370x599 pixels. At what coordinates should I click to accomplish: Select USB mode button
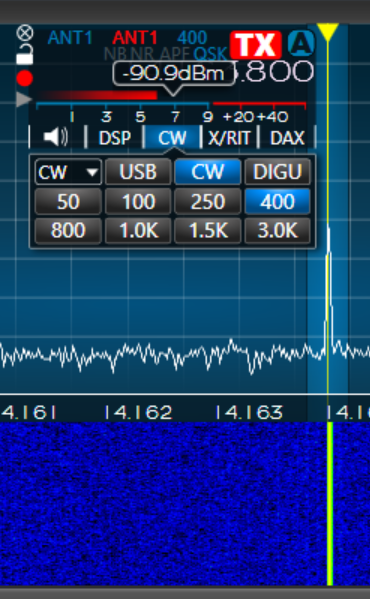[138, 172]
